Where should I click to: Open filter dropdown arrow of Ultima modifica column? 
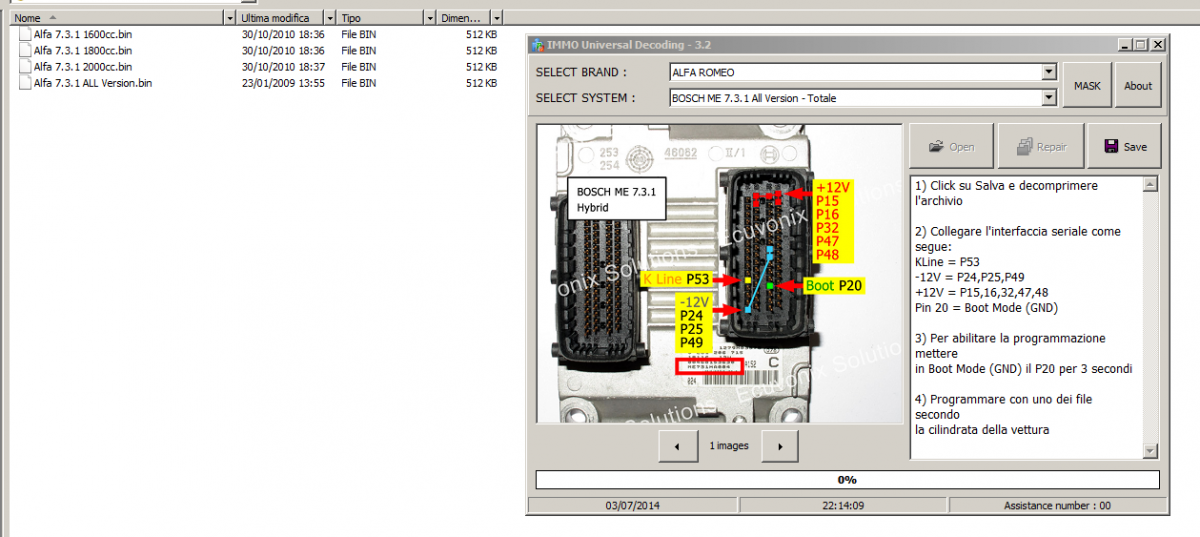click(331, 18)
